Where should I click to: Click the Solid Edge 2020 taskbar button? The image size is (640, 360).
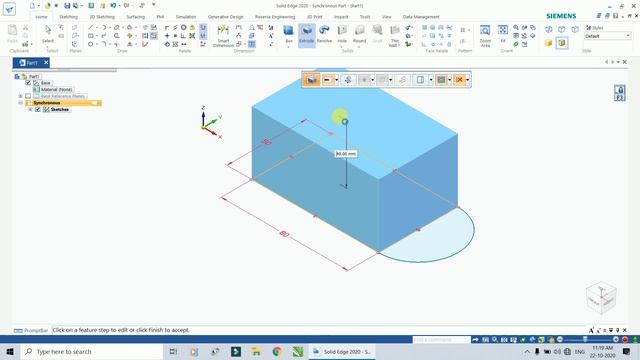[x=342, y=351]
